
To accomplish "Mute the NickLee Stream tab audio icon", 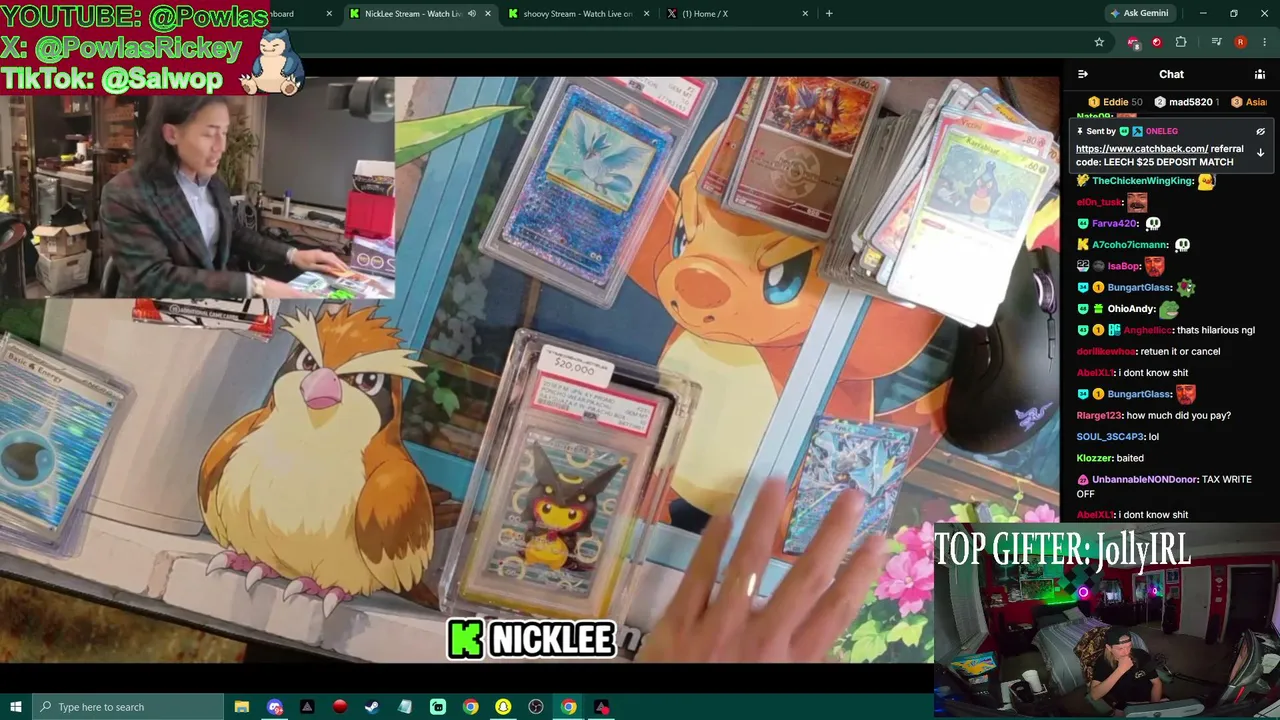I will pyautogui.click(x=472, y=14).
